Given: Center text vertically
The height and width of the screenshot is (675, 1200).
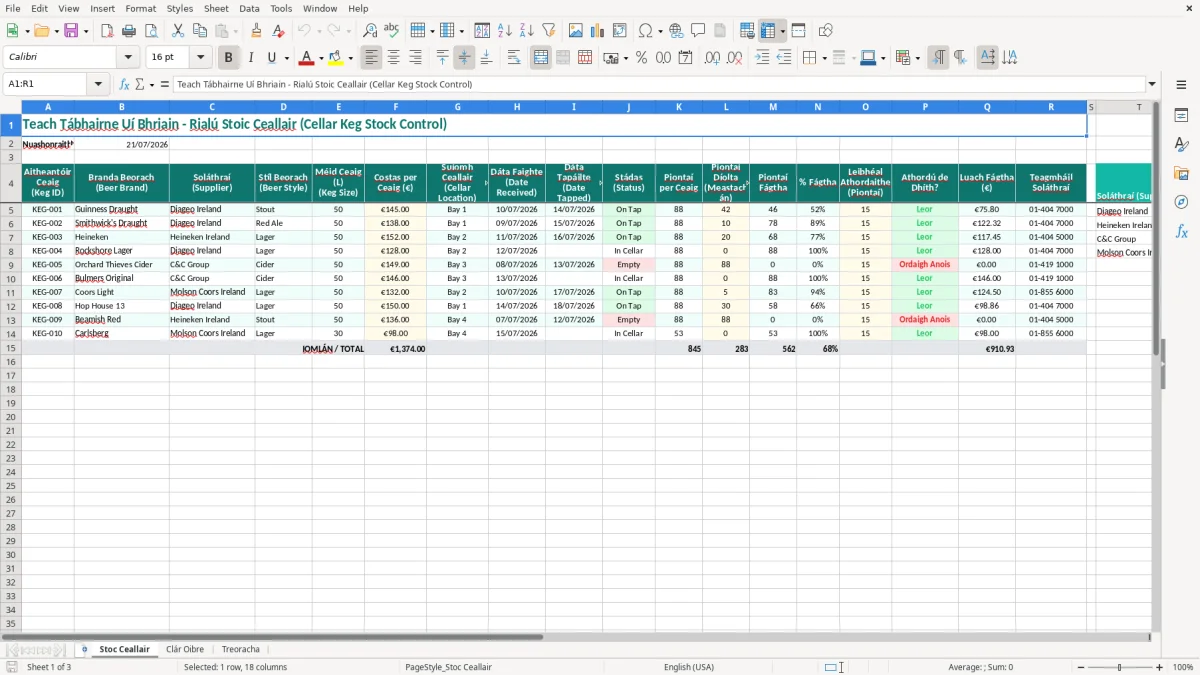Looking at the screenshot, I should pyautogui.click(x=464, y=58).
